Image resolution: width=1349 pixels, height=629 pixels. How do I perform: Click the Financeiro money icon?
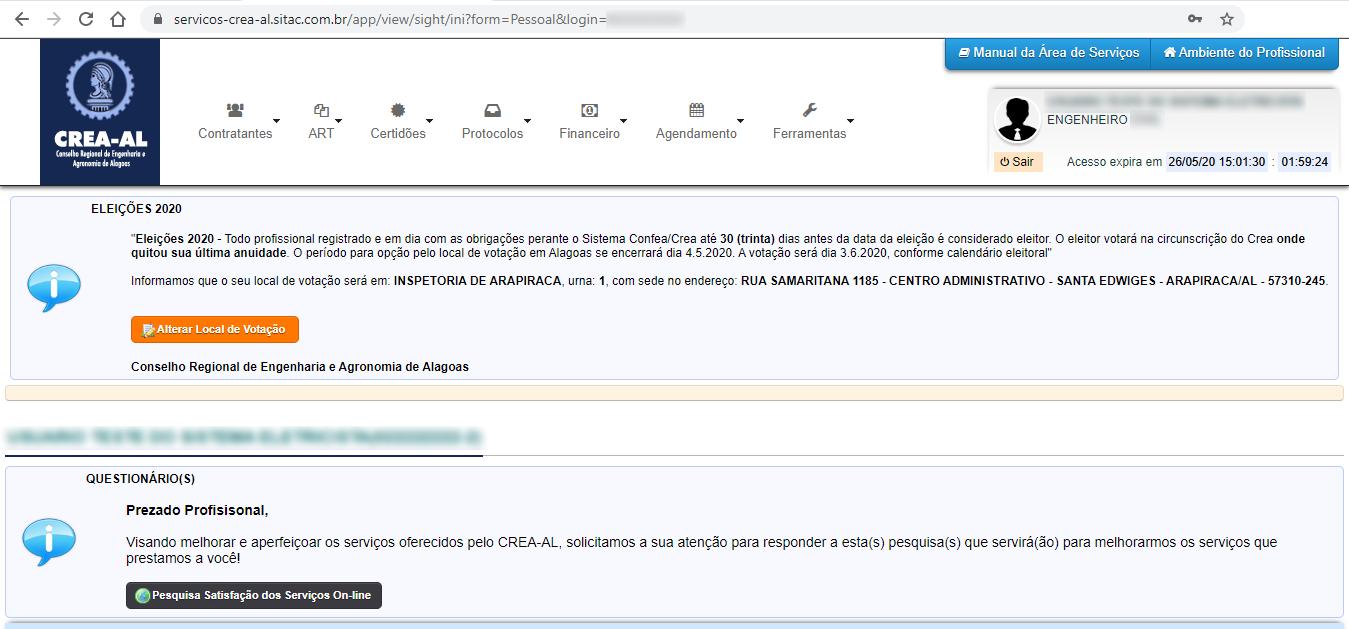point(589,110)
